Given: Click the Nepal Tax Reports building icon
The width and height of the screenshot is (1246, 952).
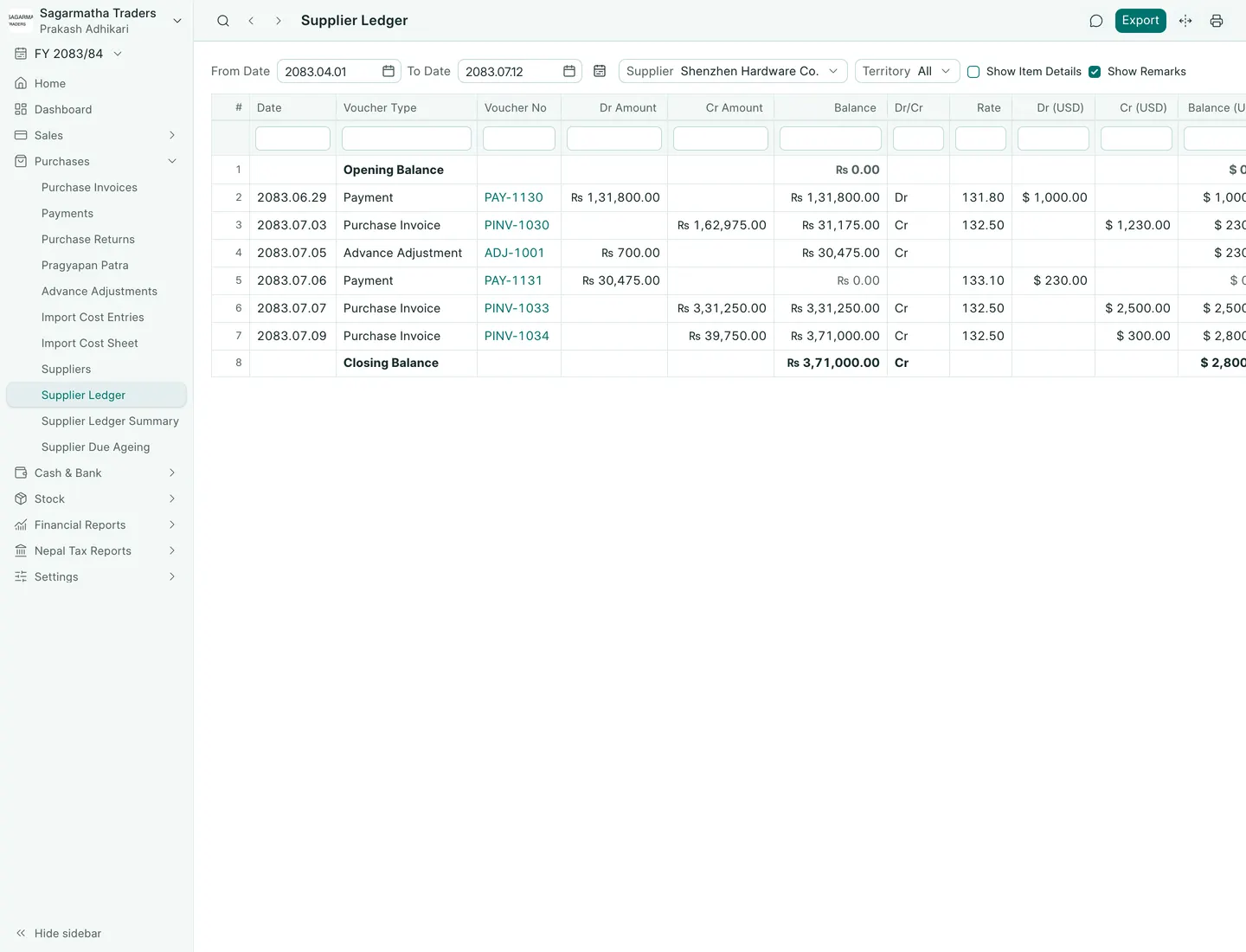Looking at the screenshot, I should 21,550.
